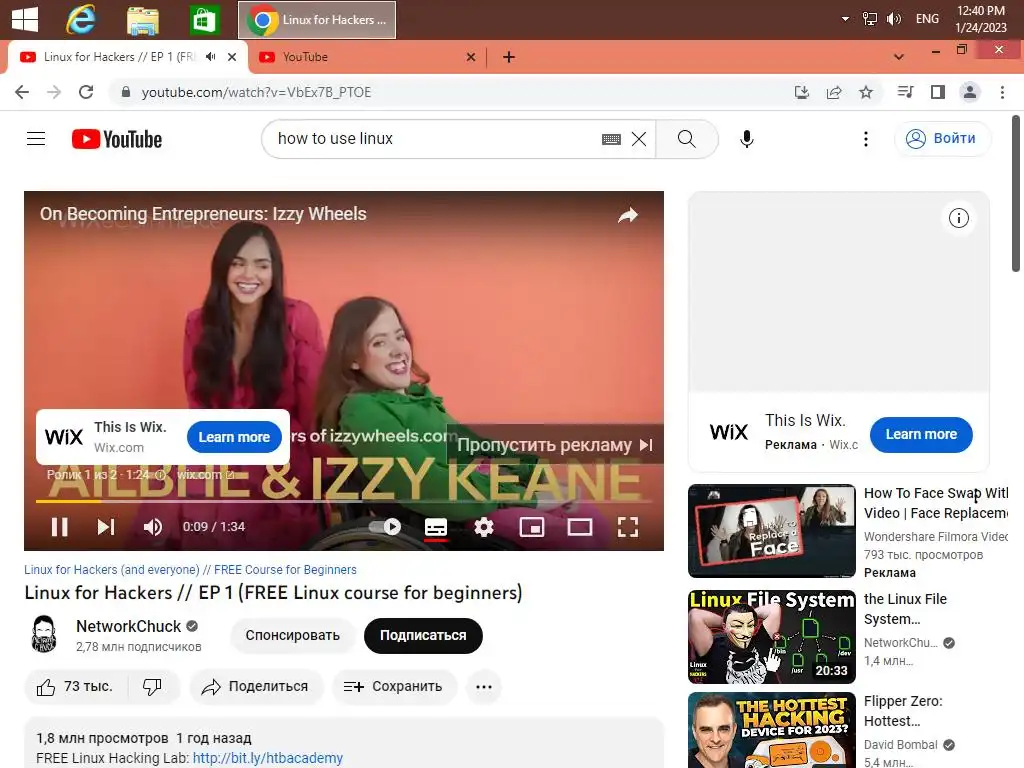This screenshot has height=768, width=1024.
Task: Go to the YouTube home logo
Action: click(x=117, y=139)
